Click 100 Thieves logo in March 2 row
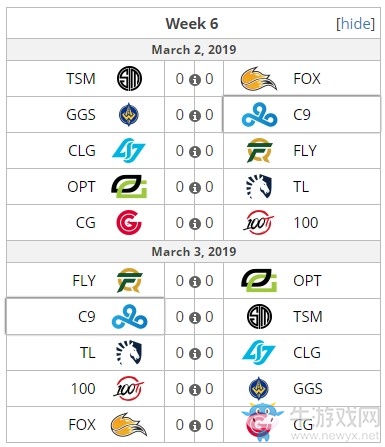 (x=259, y=222)
